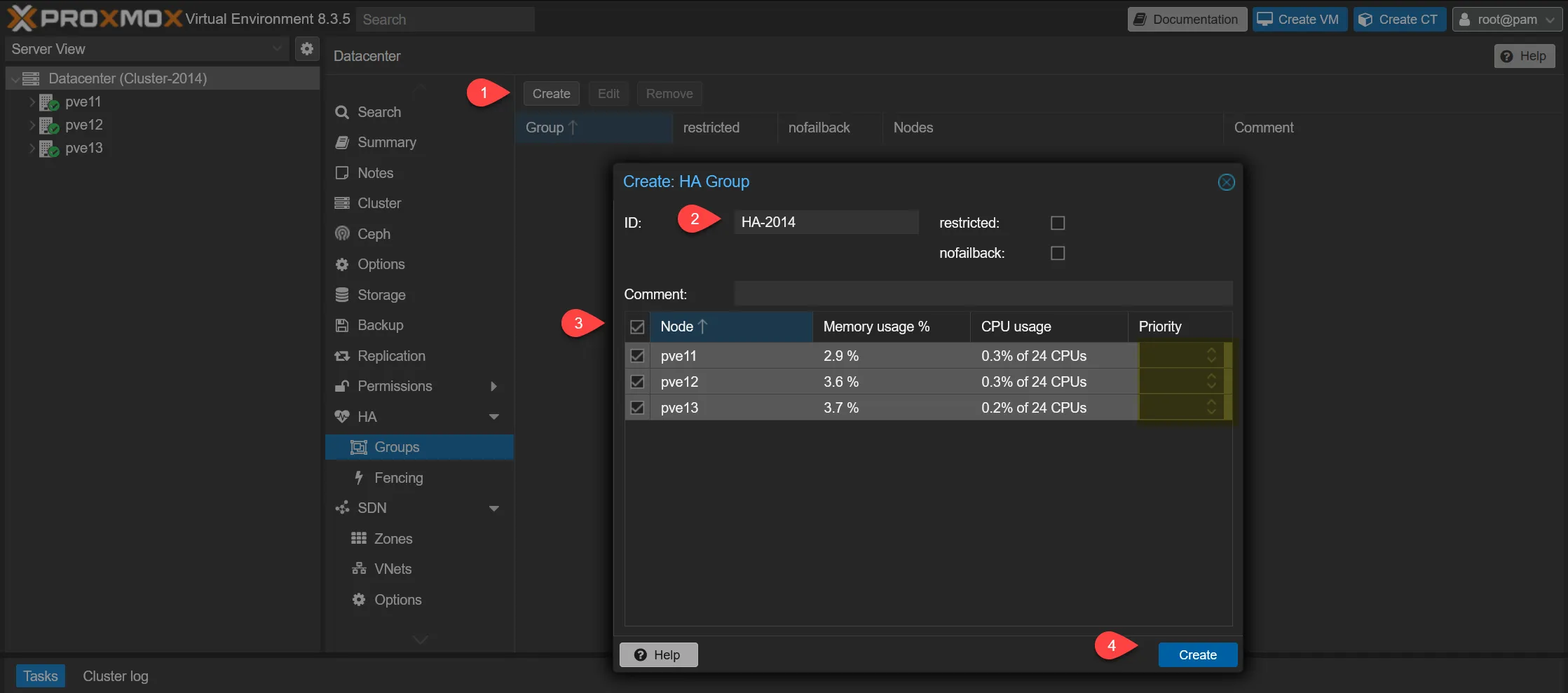Click the VNets network icon

point(359,569)
